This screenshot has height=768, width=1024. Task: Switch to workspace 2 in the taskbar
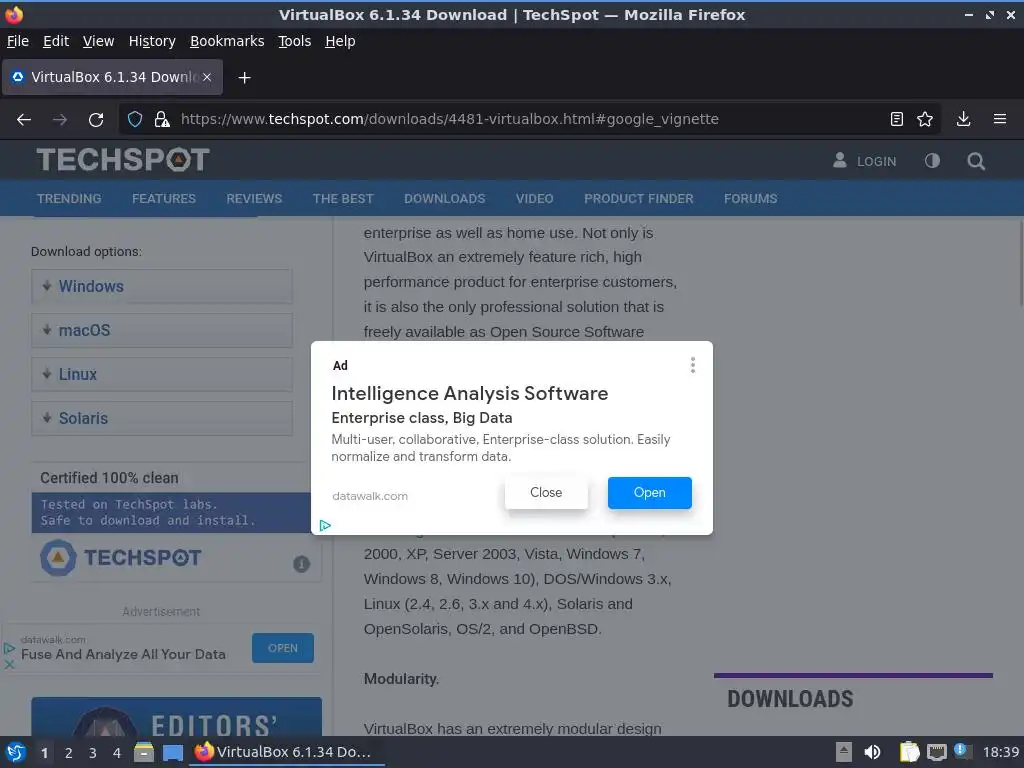69,753
